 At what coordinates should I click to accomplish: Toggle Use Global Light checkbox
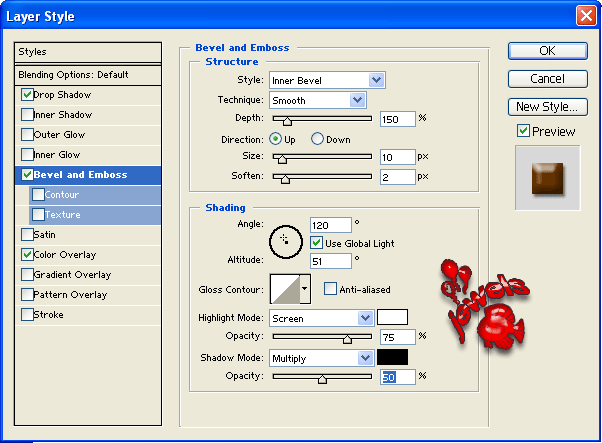(x=317, y=243)
